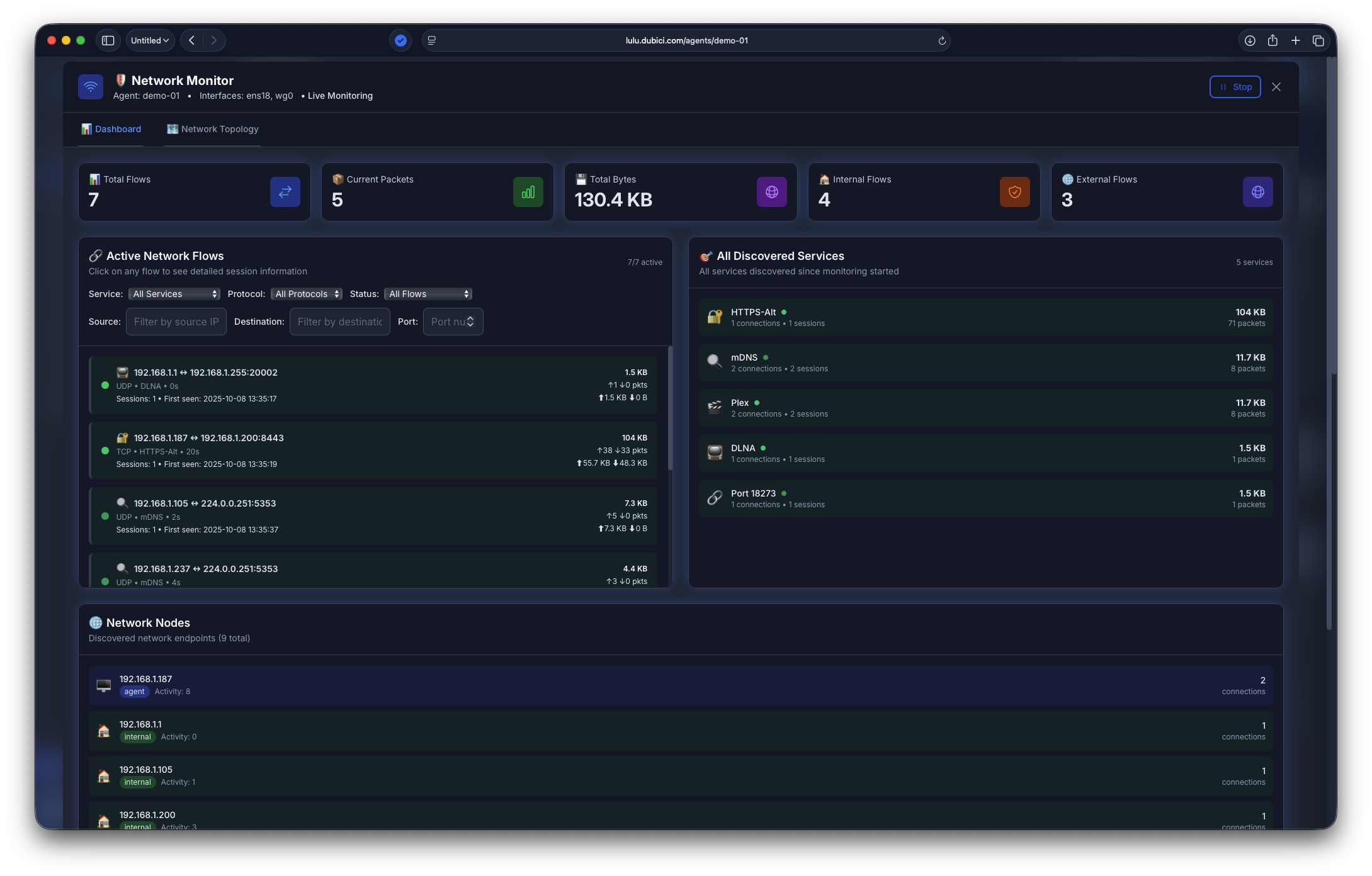Click the shield icon next to Network Monitor
Viewport: 1372px width, 876px height.
122,80
